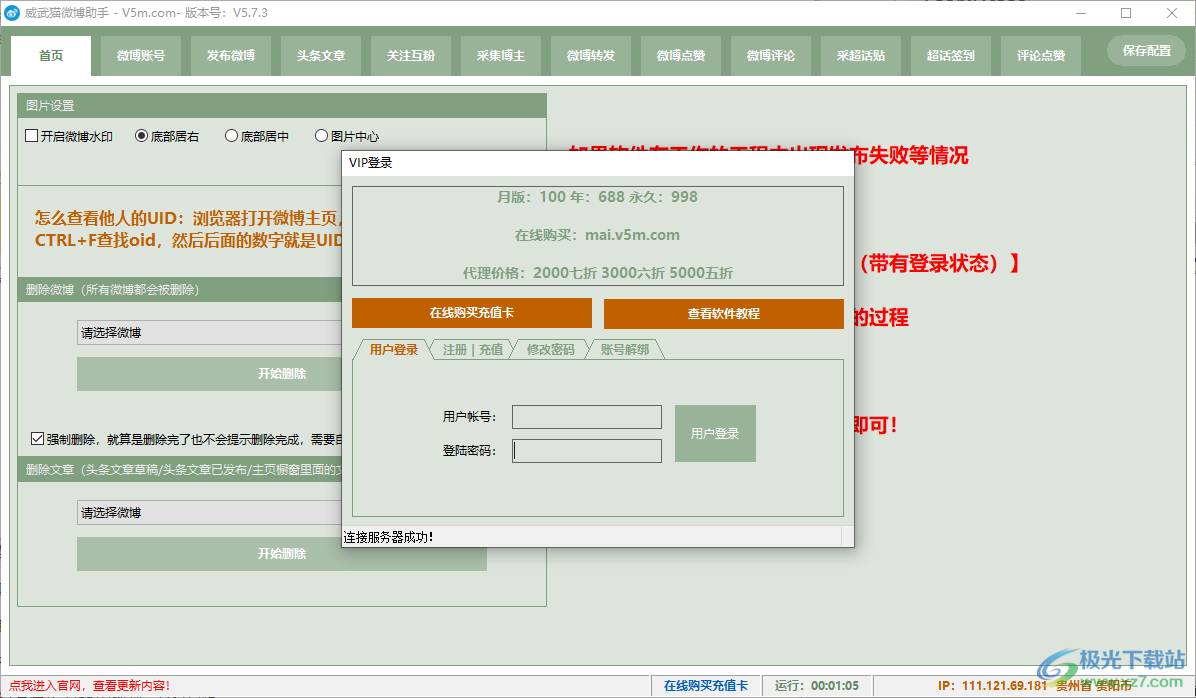Open the 超话签到 tab

point(951,56)
